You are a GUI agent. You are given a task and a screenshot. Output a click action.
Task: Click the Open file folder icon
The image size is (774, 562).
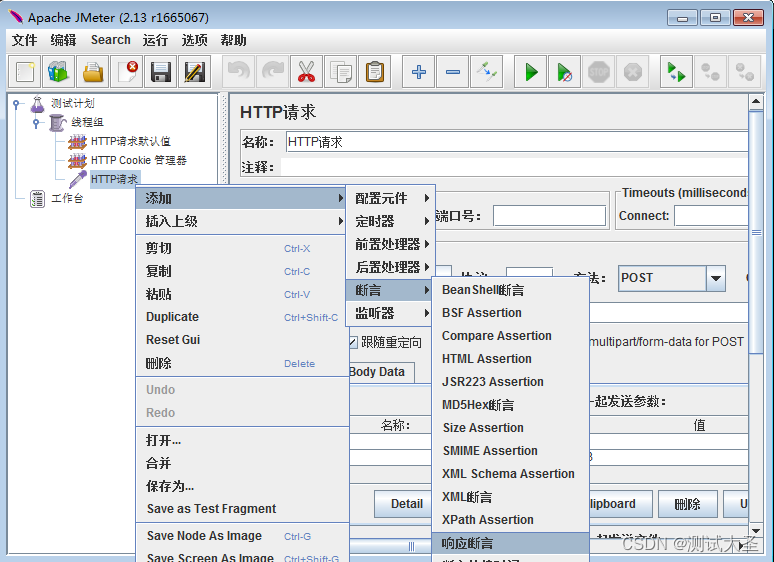[93, 72]
